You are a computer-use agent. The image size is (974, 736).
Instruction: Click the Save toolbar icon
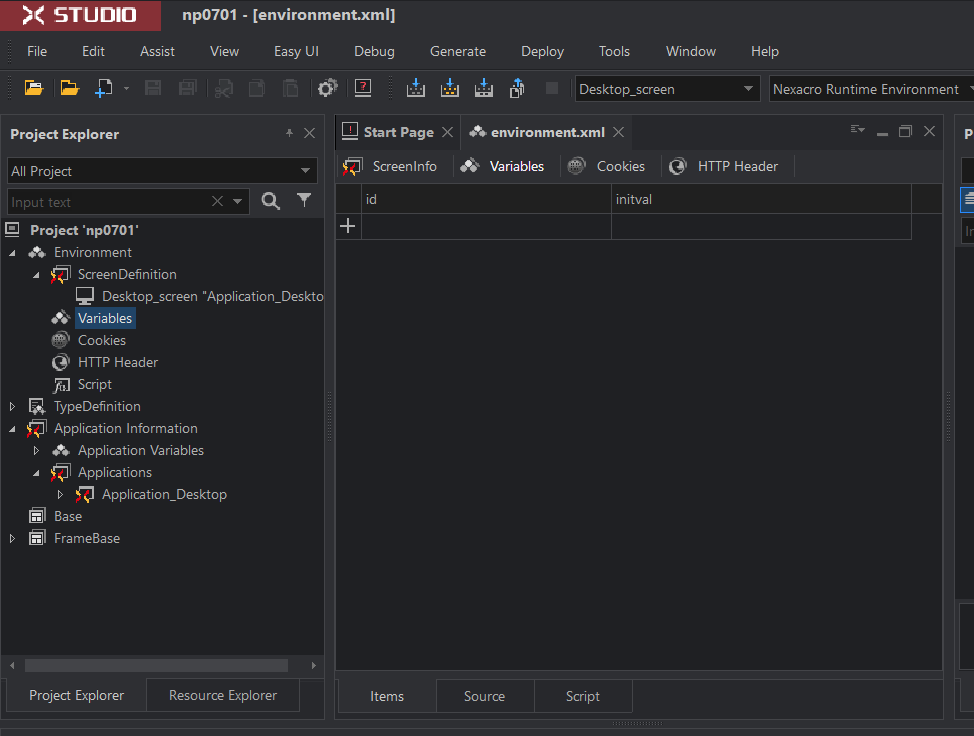(x=153, y=89)
